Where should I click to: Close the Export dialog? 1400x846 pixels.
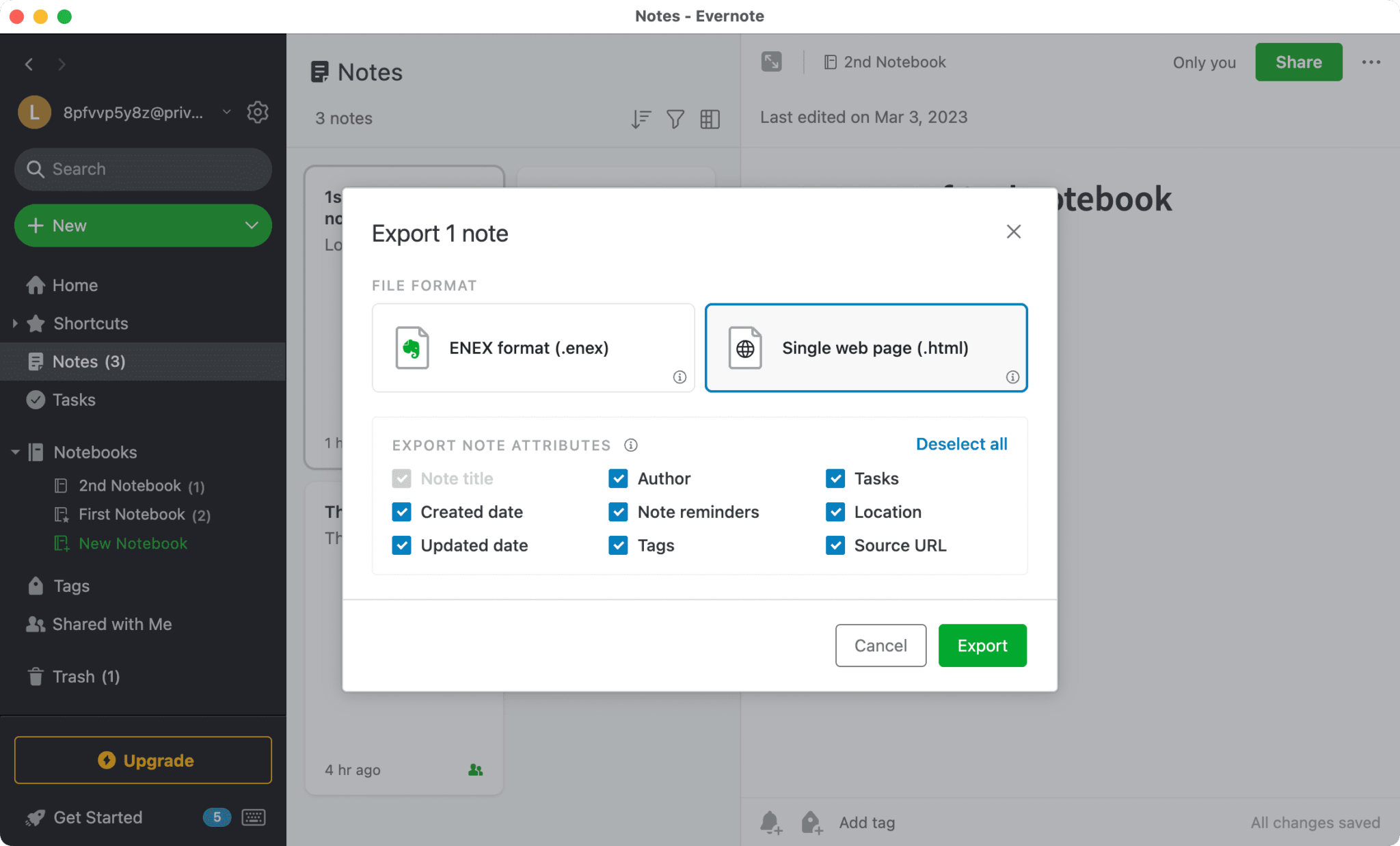point(1014,232)
